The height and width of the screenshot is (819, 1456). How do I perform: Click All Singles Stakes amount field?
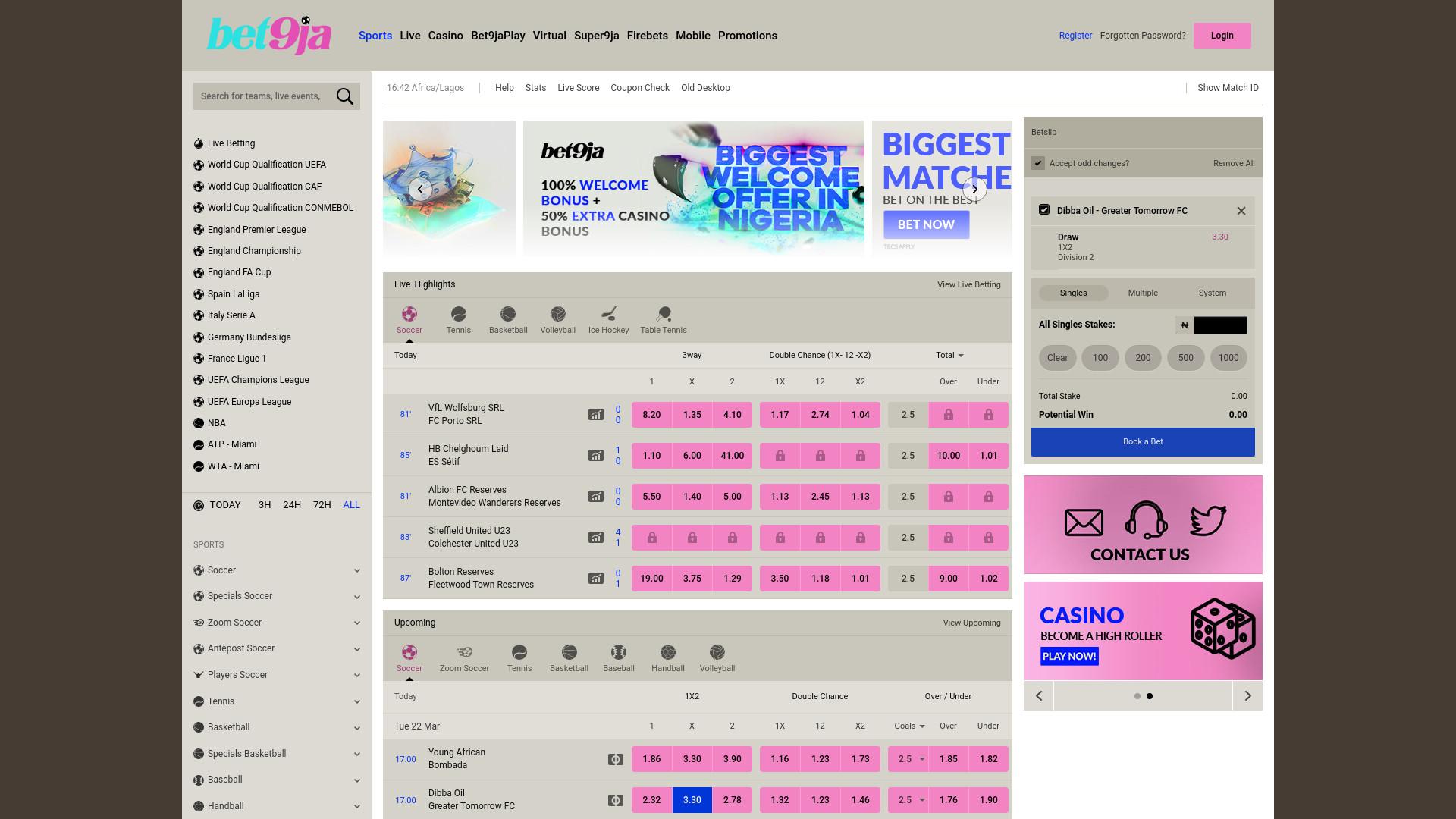click(x=1221, y=325)
